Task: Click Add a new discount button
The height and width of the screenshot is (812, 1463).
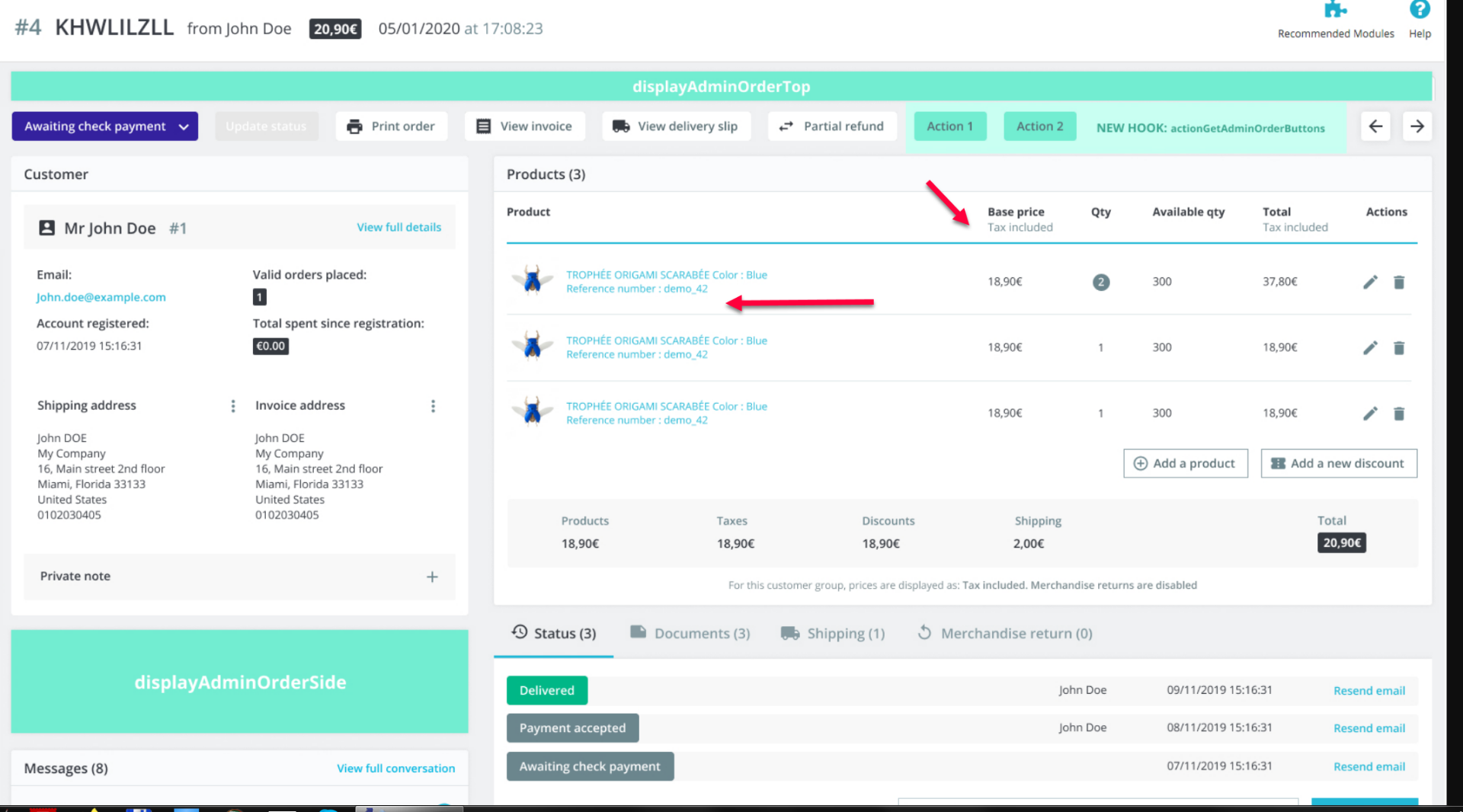Action: 1339,463
